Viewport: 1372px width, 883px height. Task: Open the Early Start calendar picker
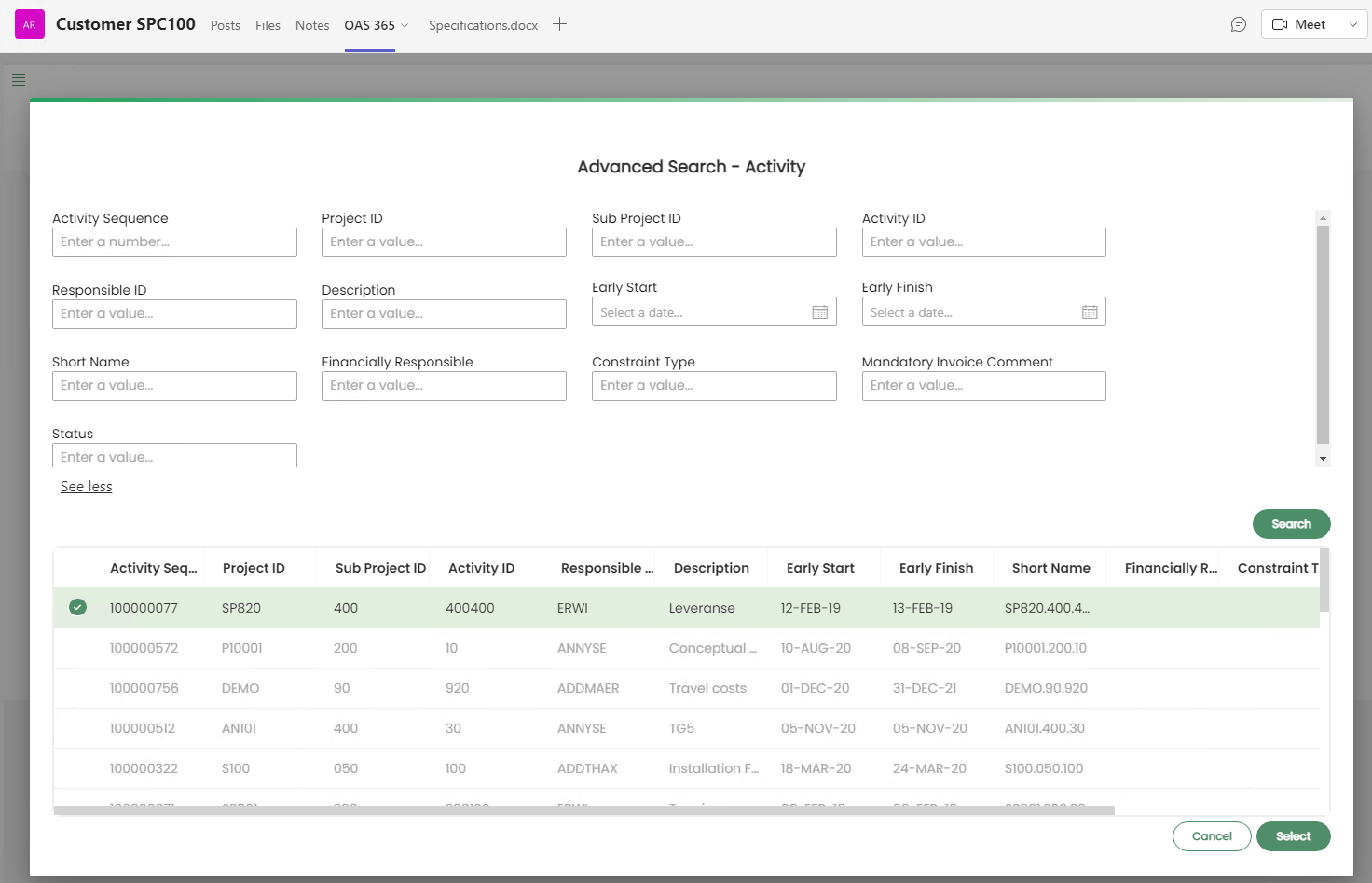819,312
